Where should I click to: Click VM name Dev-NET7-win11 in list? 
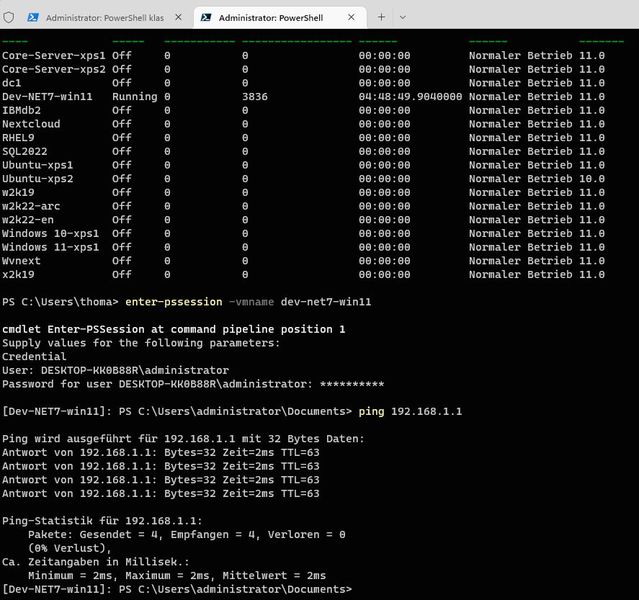(x=47, y=97)
